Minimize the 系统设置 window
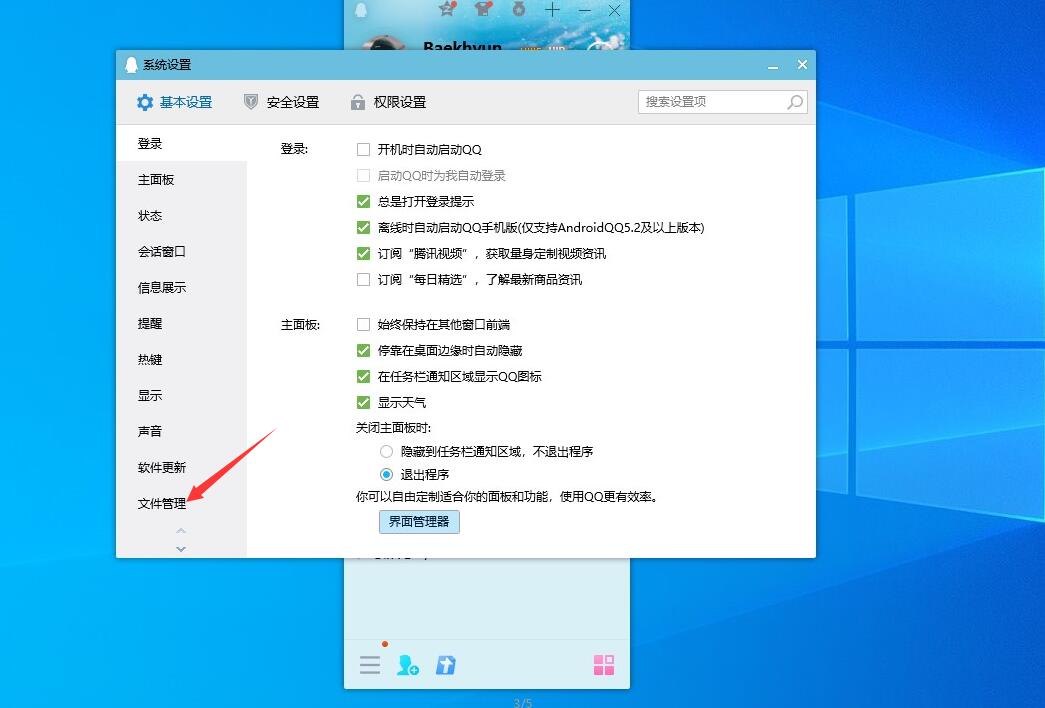Viewport: 1045px width, 708px height. click(x=773, y=65)
